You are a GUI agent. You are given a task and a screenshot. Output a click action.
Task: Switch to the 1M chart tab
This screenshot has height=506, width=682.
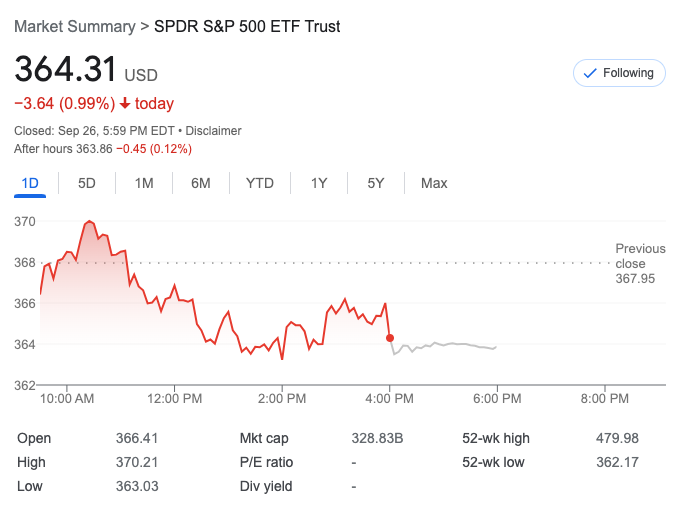[x=144, y=183]
